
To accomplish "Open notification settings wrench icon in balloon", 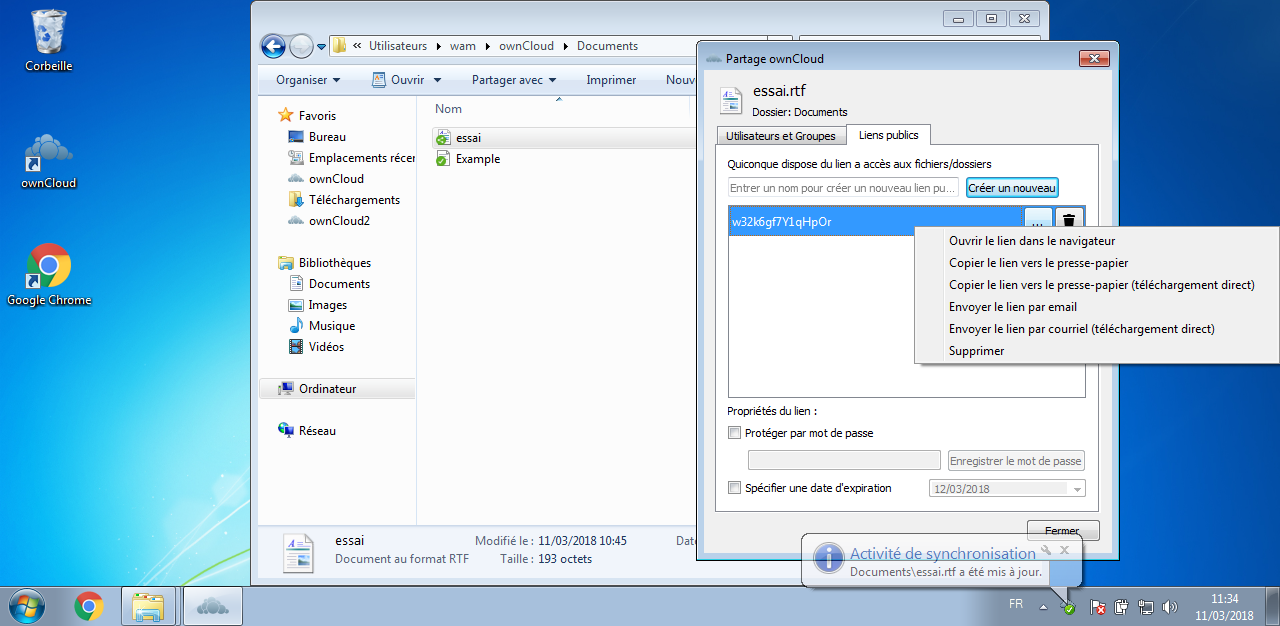I will [x=1047, y=550].
